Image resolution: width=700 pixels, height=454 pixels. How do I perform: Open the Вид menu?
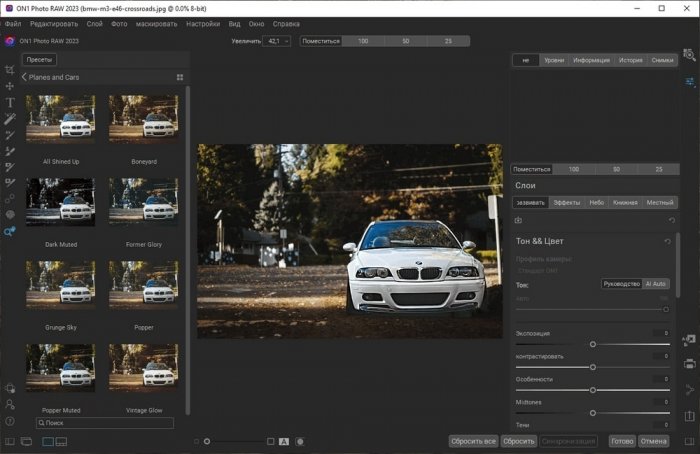tap(234, 24)
